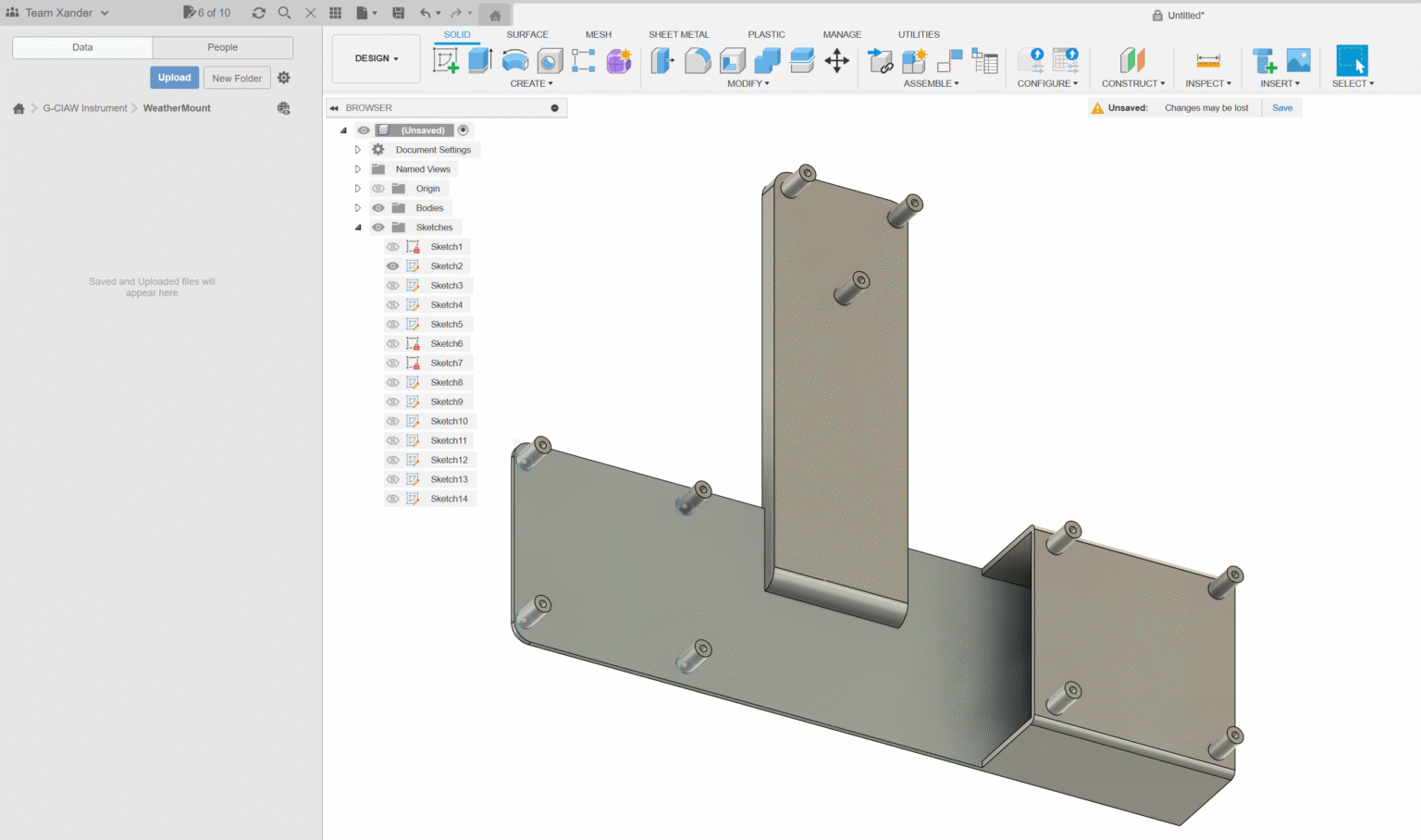Click the Upload button
Image resolution: width=1421 pixels, height=840 pixels.
click(x=174, y=78)
